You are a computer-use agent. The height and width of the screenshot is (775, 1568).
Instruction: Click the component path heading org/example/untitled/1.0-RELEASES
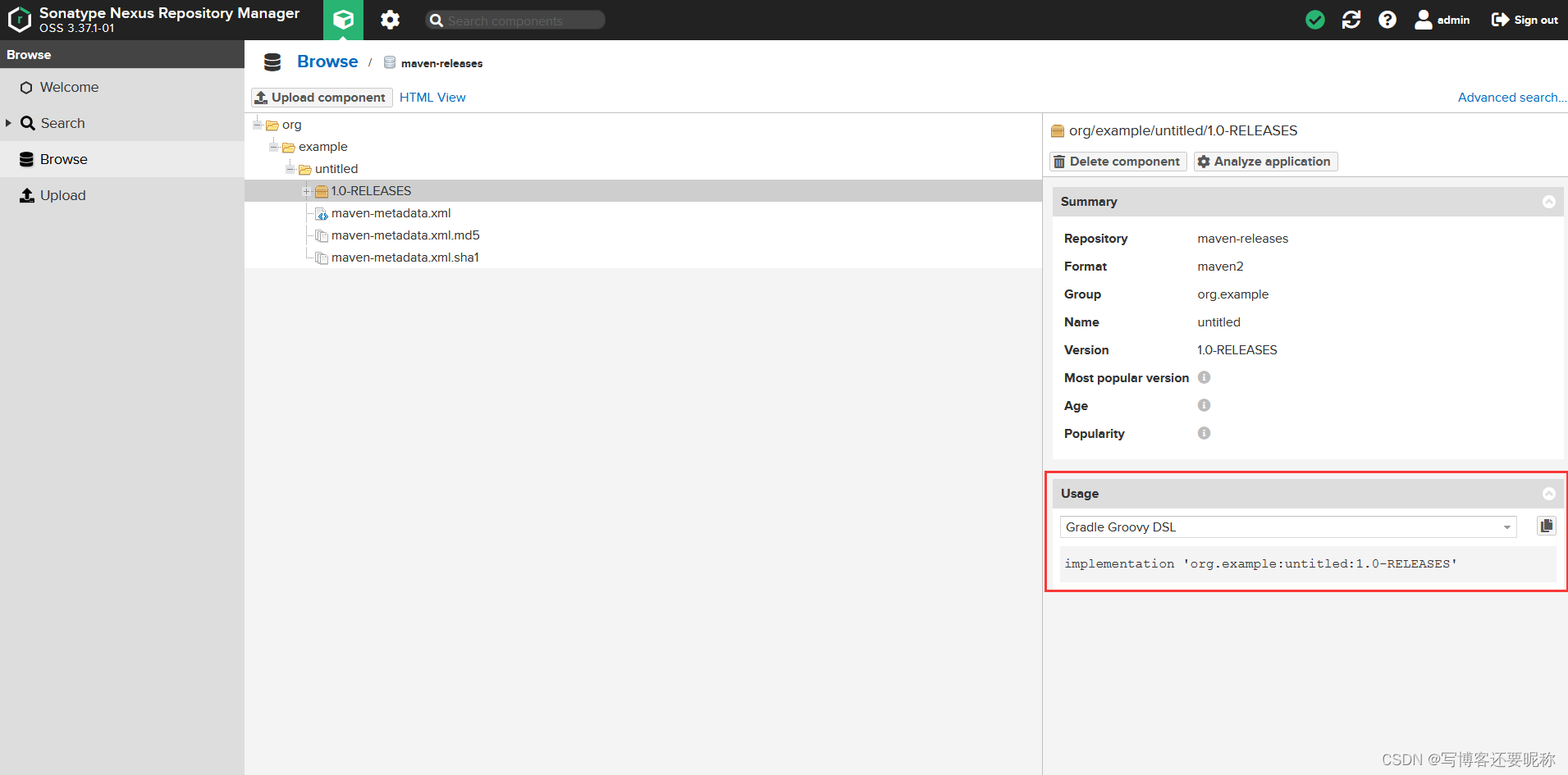pyautogui.click(x=1182, y=130)
